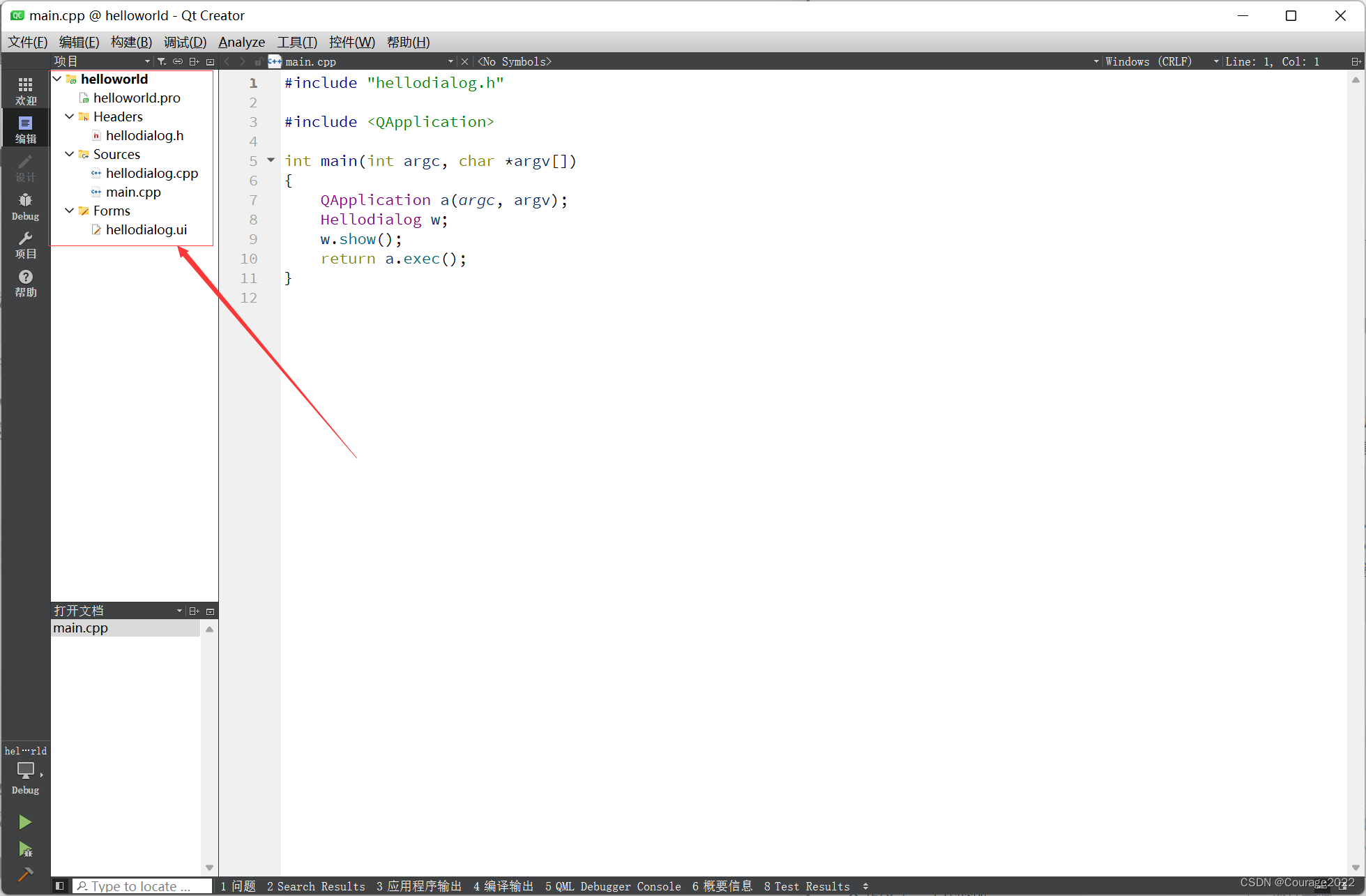Start debugging with the bug-play button
1366x896 pixels.
coord(25,849)
